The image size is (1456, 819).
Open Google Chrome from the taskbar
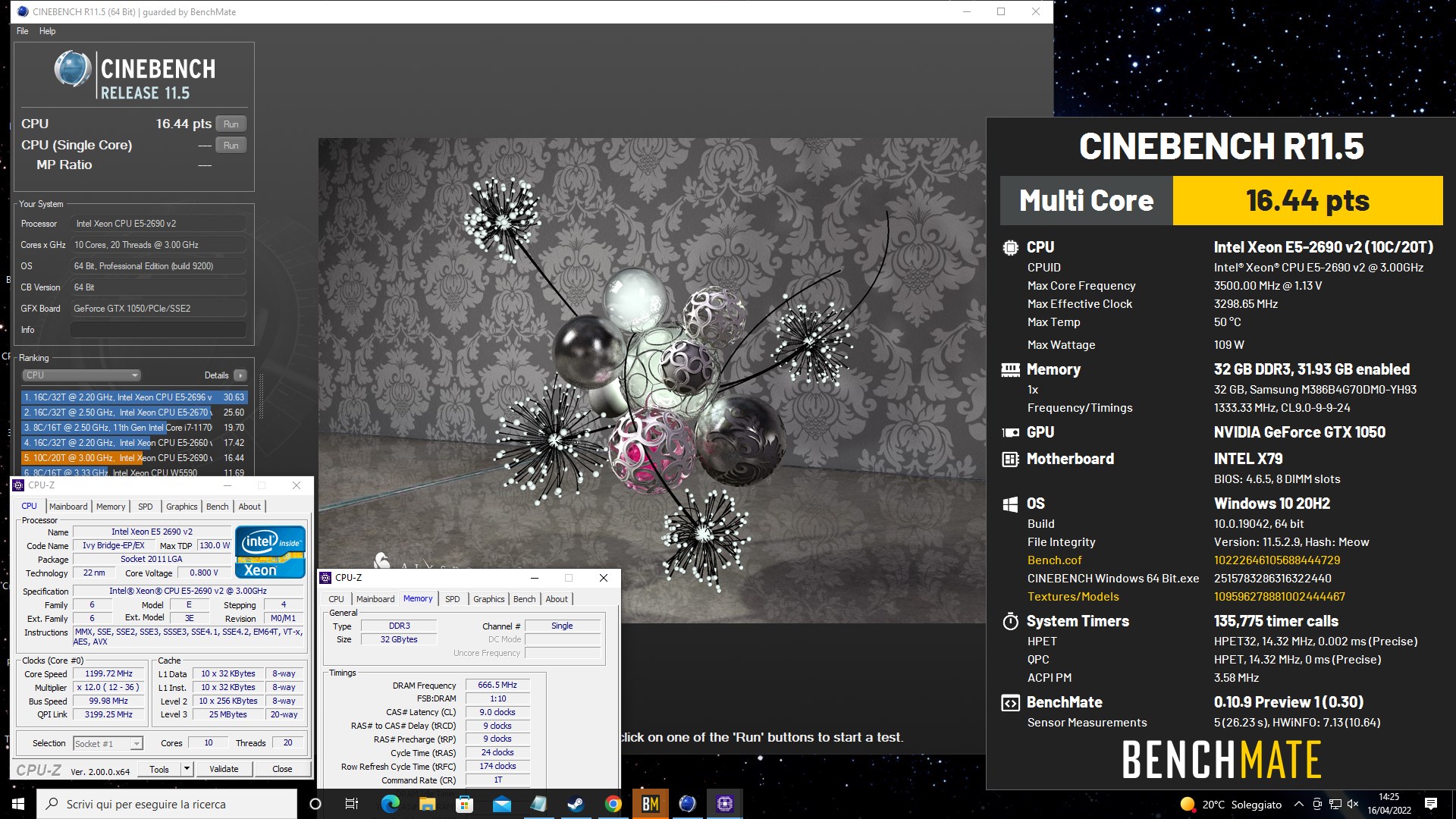click(613, 804)
